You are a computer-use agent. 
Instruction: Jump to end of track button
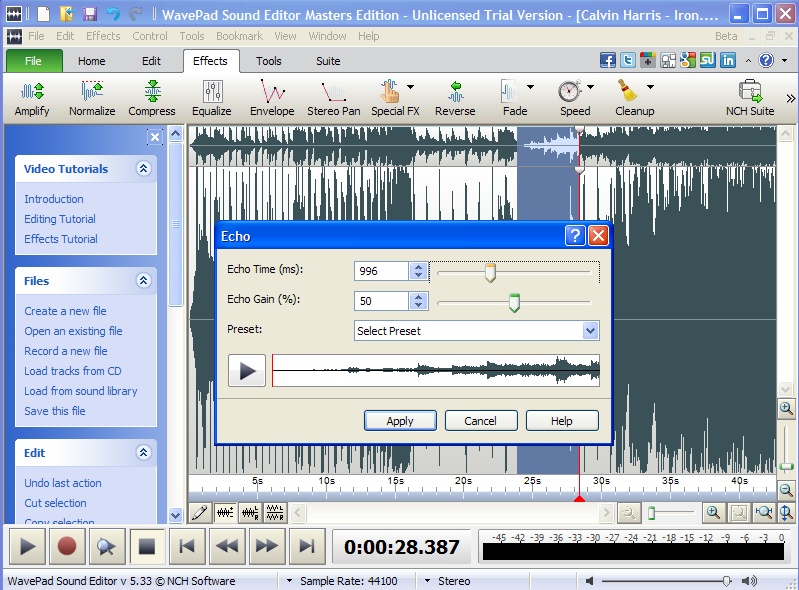(x=307, y=546)
